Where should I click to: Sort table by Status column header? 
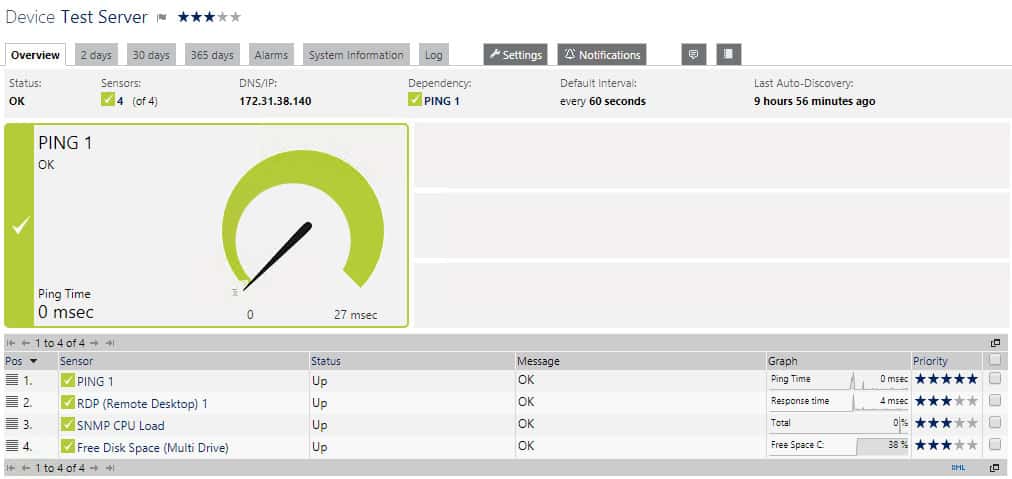(325, 362)
